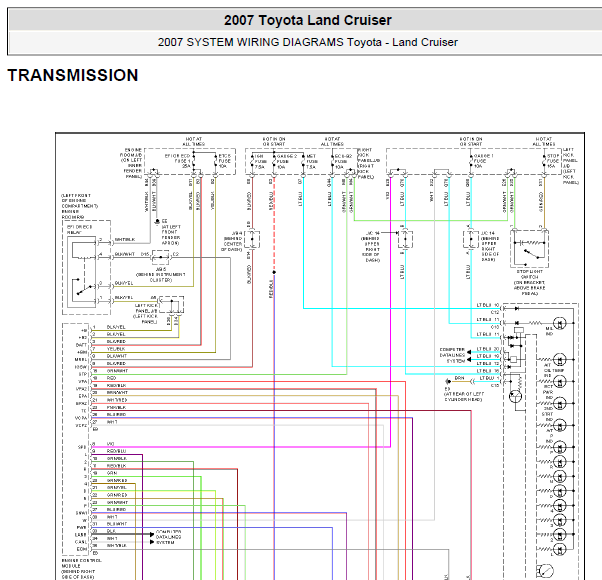Click the STOP FUSE 15A label

point(553,161)
